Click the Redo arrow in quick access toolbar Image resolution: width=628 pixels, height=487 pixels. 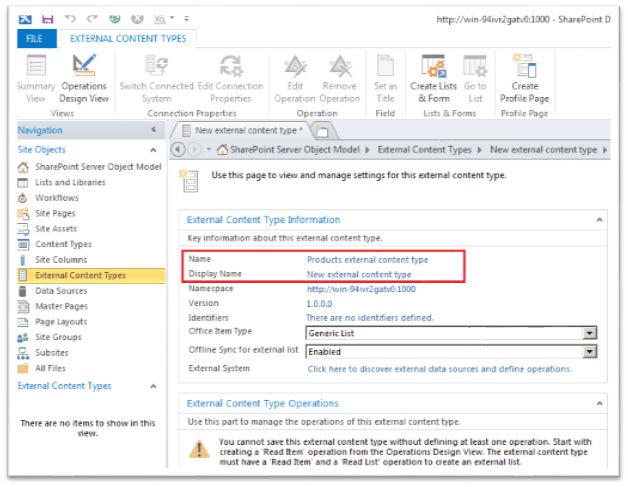93,19
